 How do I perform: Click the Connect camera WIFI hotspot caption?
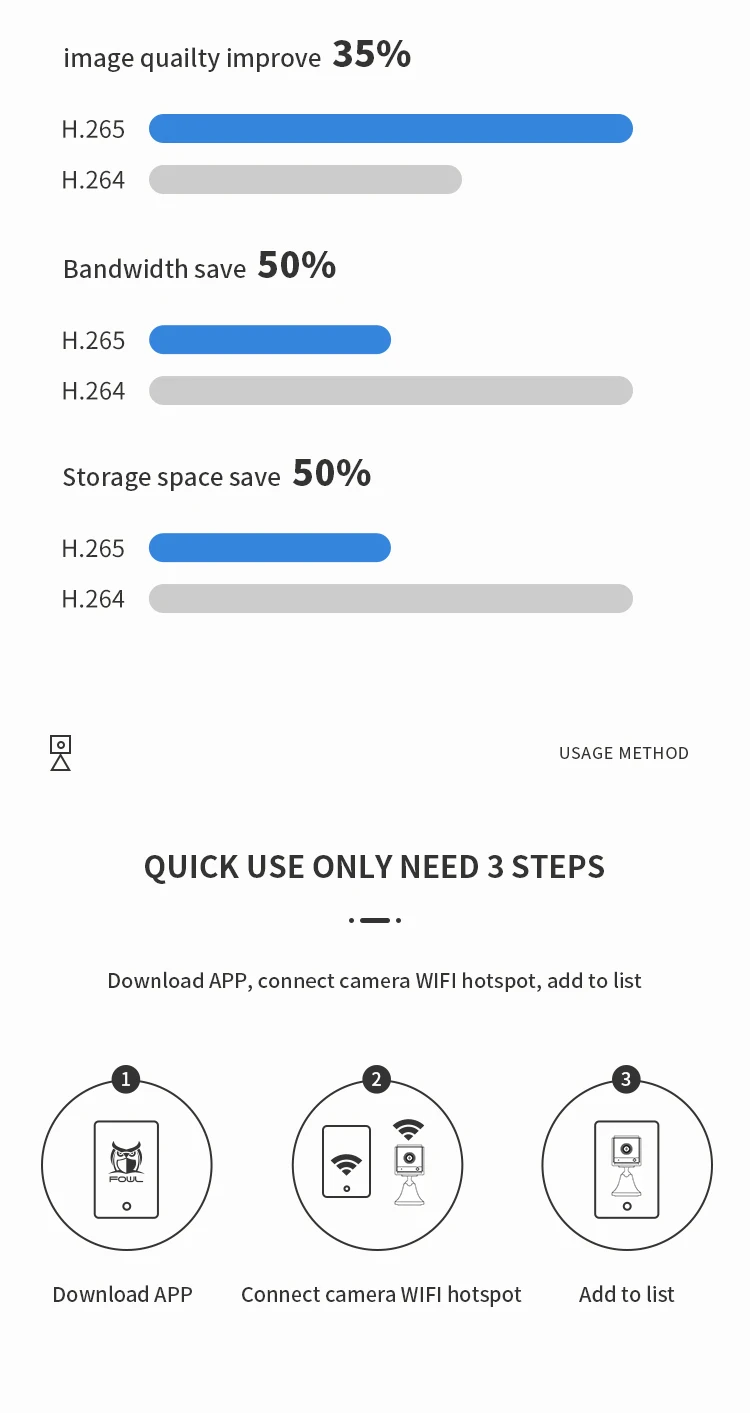[381, 1294]
